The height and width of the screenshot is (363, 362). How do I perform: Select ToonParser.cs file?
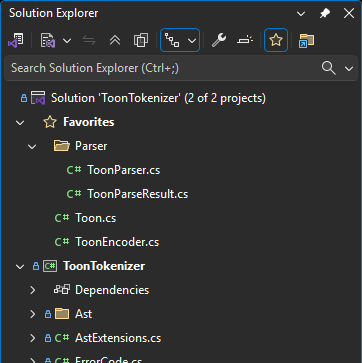point(124,170)
